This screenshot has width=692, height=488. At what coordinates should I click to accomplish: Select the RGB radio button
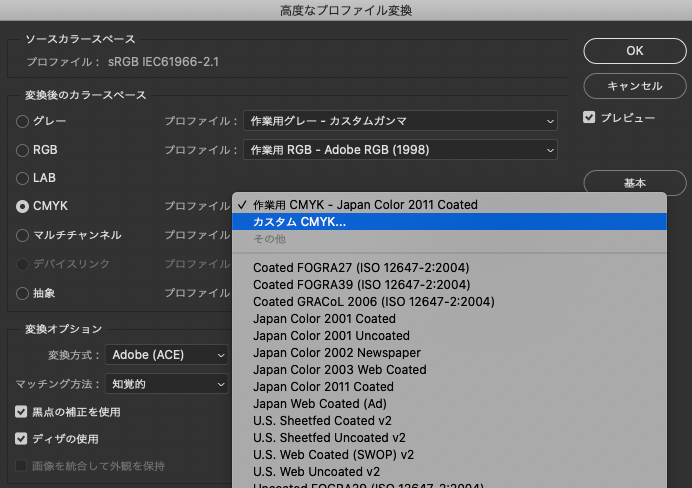click(23, 150)
